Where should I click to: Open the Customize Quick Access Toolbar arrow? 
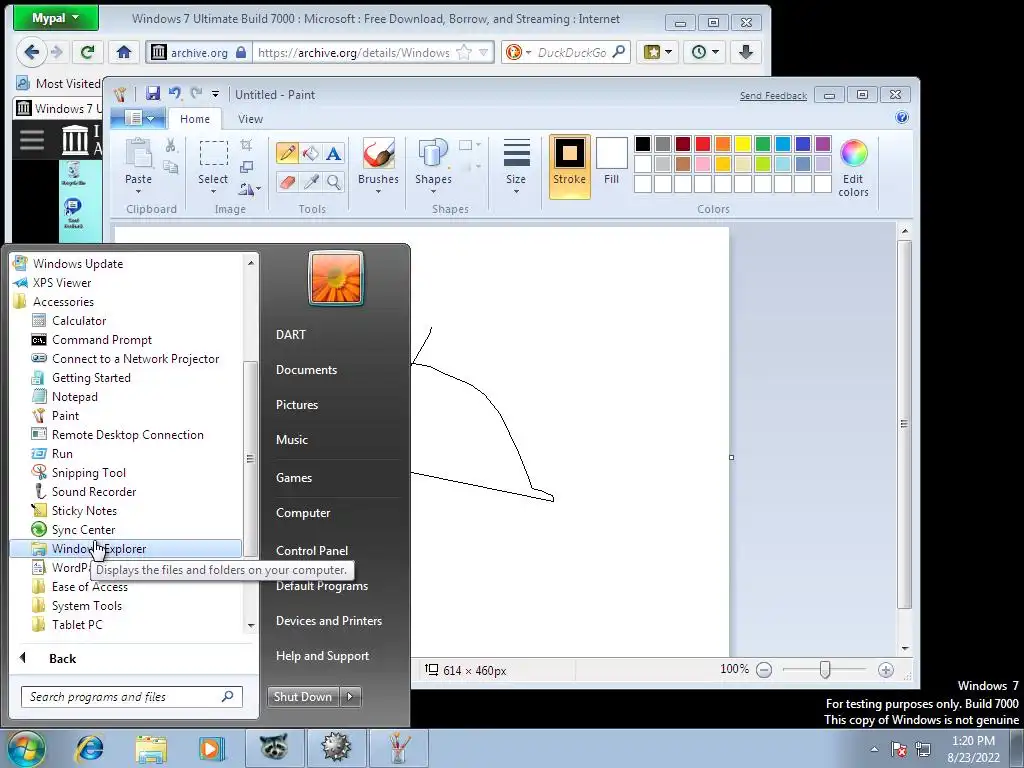[216, 95]
